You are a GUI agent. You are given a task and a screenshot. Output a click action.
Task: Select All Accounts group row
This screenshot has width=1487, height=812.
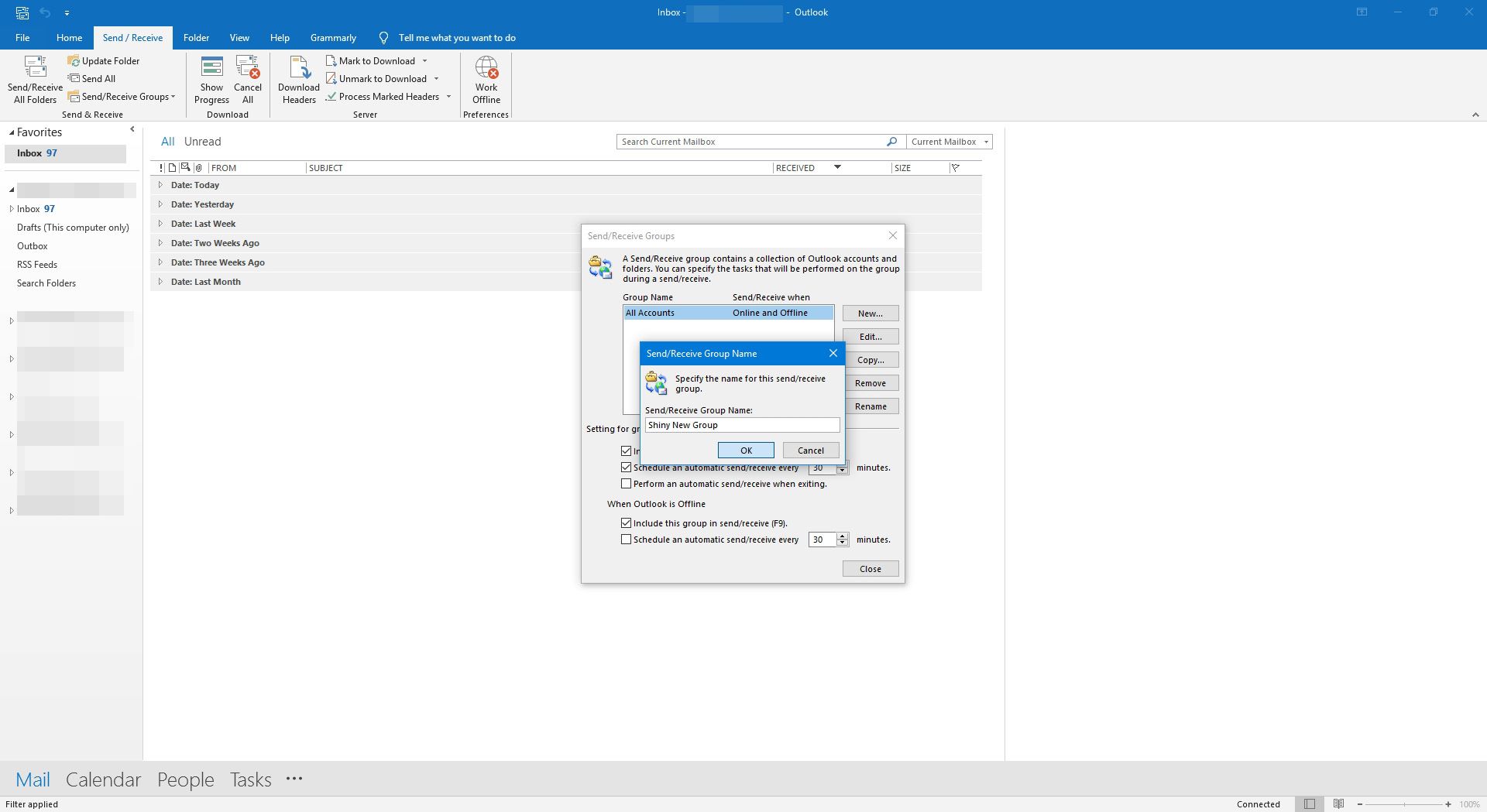pos(728,313)
